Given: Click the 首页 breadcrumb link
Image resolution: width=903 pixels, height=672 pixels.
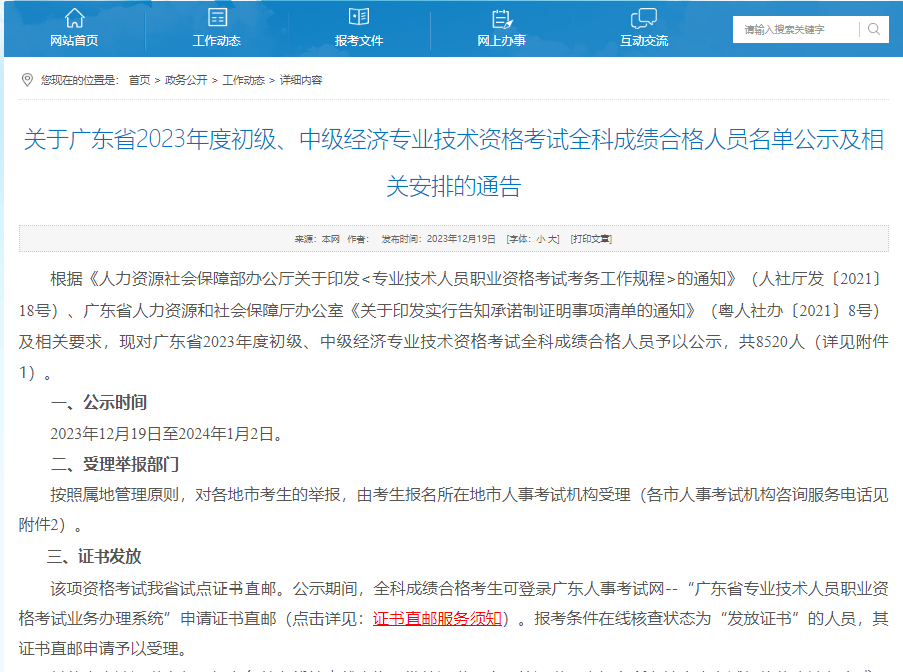Looking at the screenshot, I should point(139,80).
